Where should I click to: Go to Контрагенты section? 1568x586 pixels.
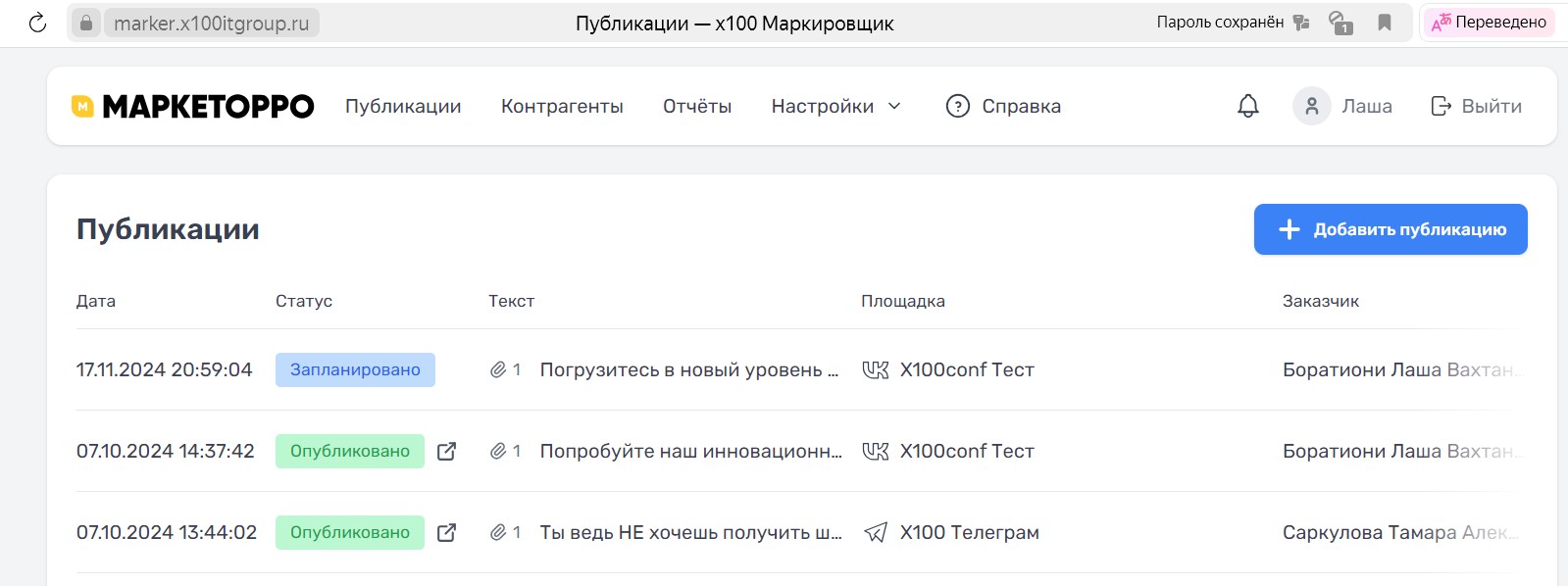point(562,106)
